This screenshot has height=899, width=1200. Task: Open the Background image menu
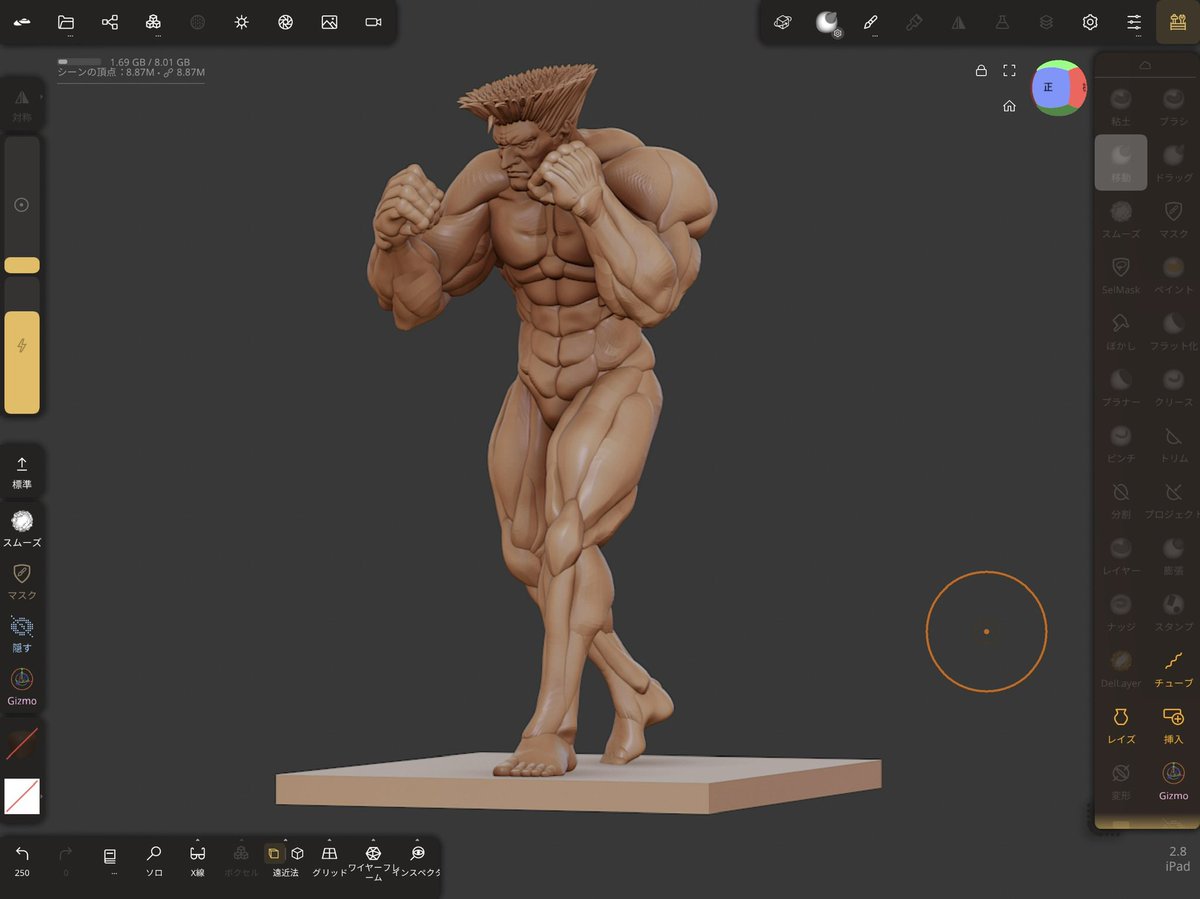329,22
